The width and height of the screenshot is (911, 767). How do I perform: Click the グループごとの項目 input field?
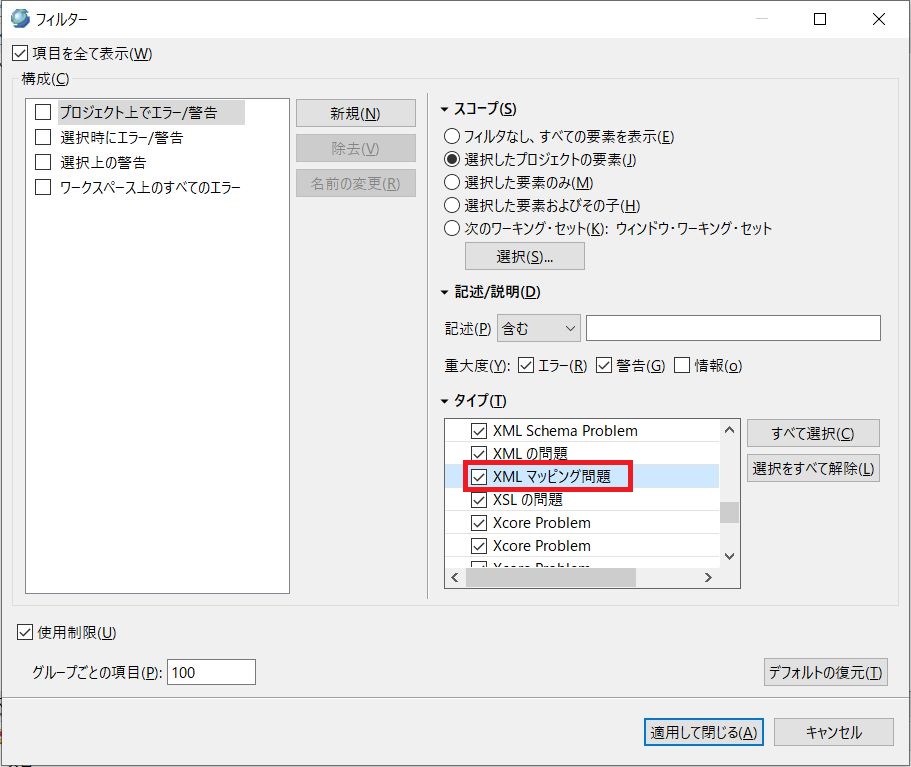point(211,672)
